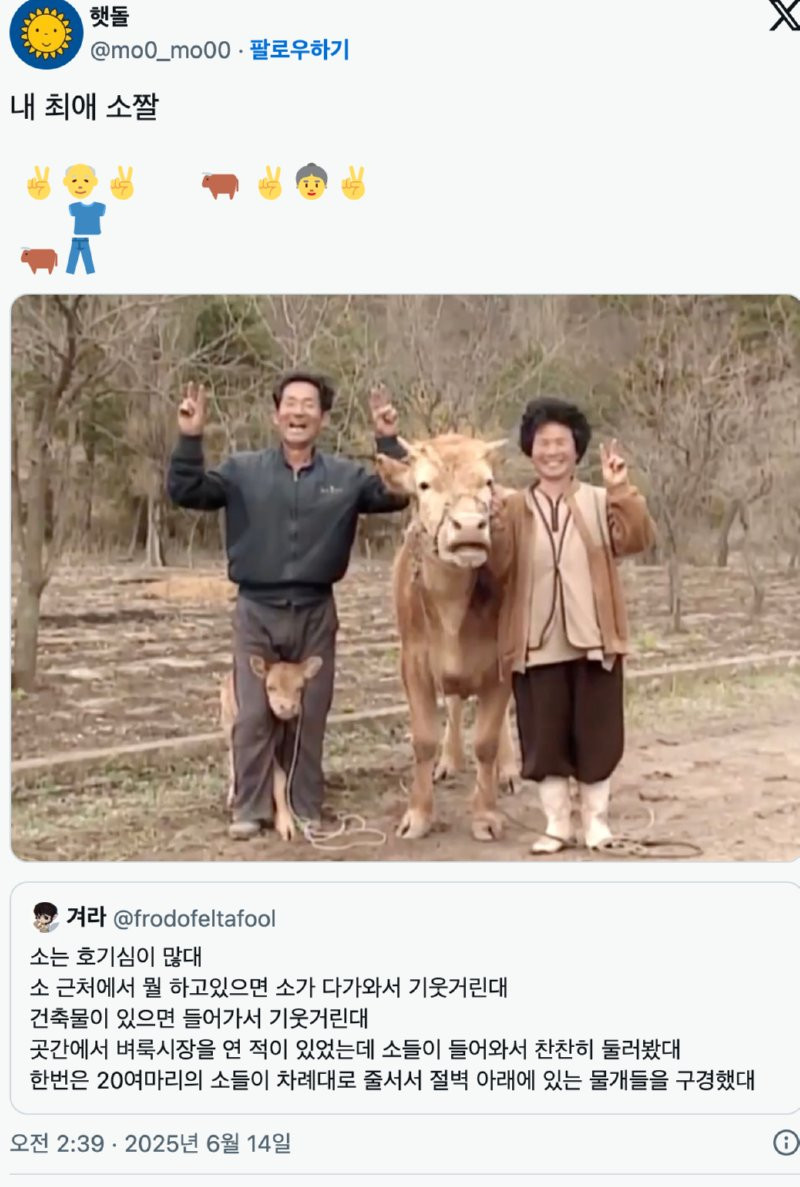Open the @mo0_mo00 handle
The width and height of the screenshot is (800, 1187).
click(160, 50)
